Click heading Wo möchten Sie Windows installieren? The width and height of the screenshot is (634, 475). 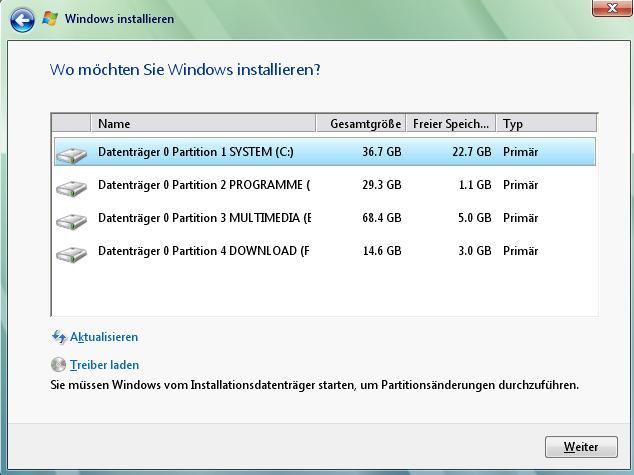pos(185,70)
